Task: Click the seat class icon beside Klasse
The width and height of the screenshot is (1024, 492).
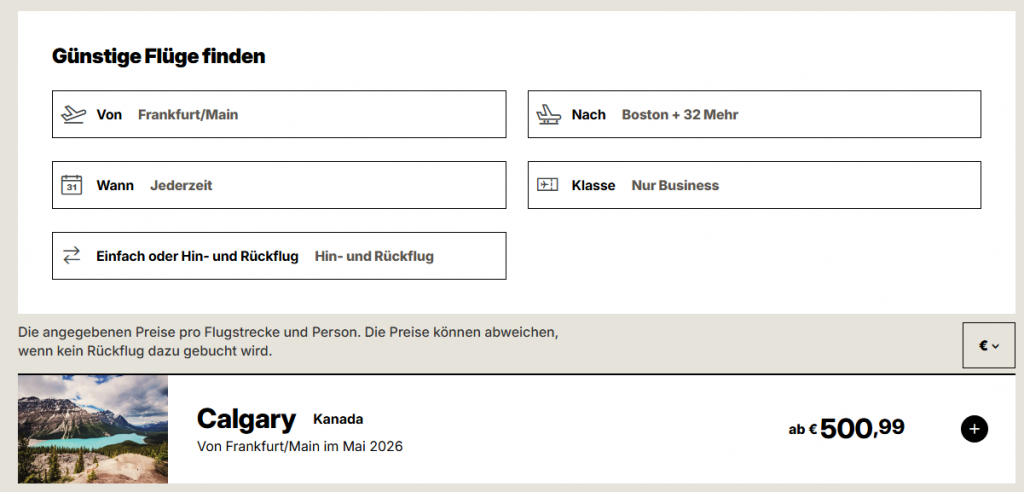Action: pos(548,185)
